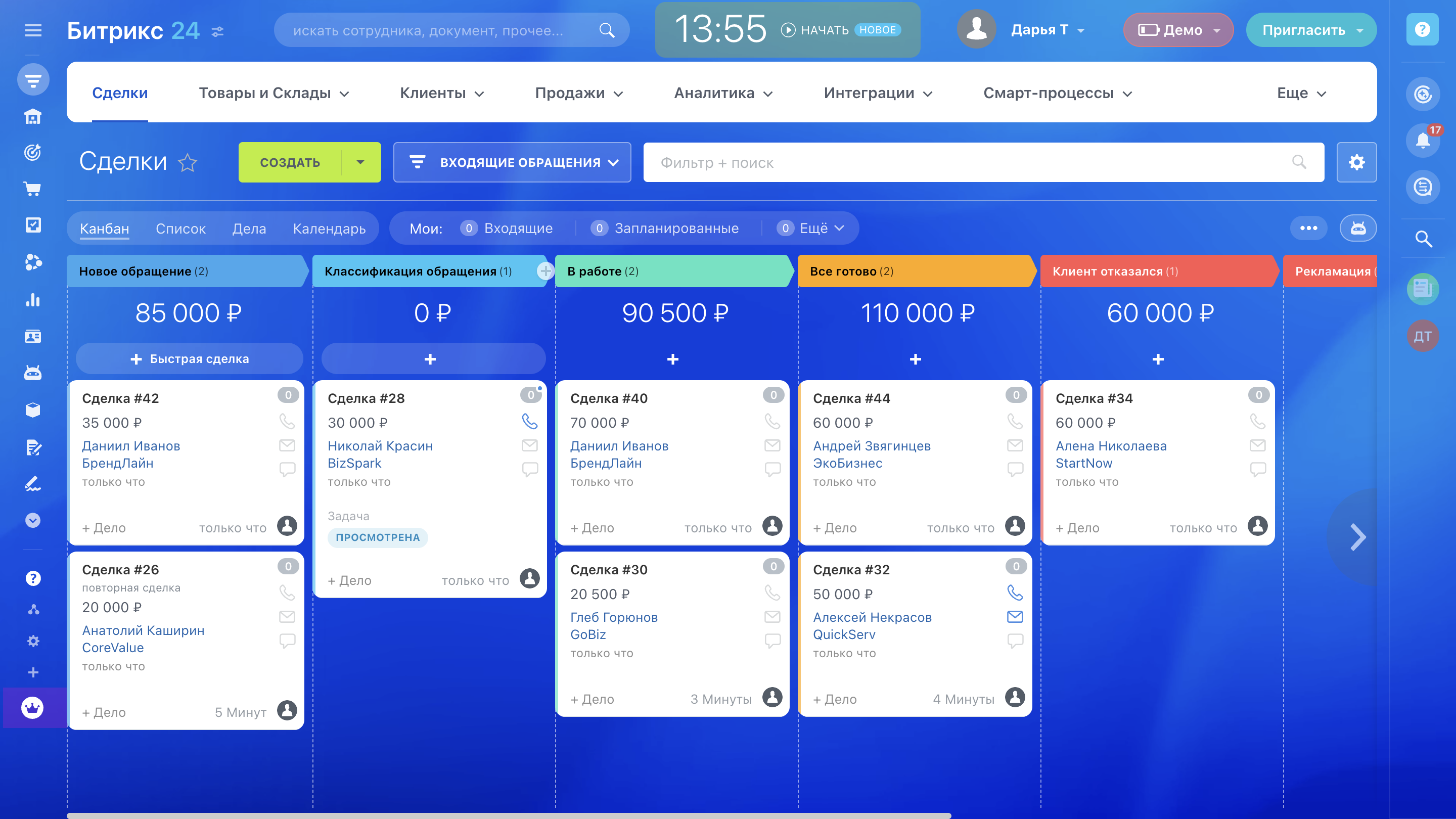This screenshot has width=1456, height=819.
Task: Toggle favorite star next to Сделки title
Action: pos(187,163)
